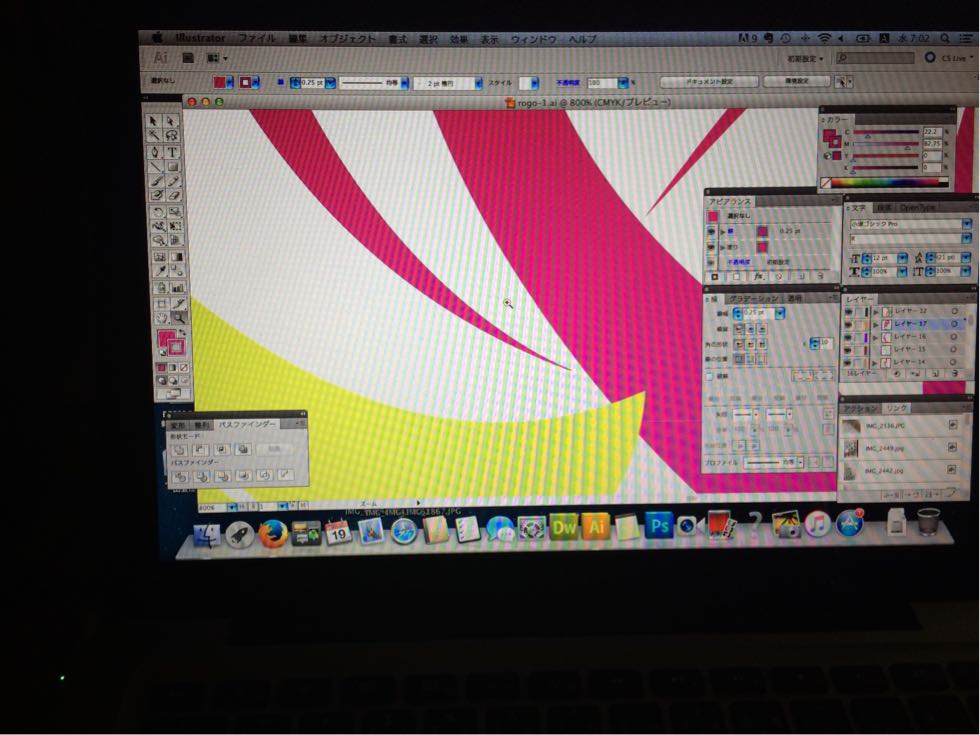Click the Intersect shape mode in Pathfinder
Viewport: 980px width, 735px height.
tap(221, 449)
